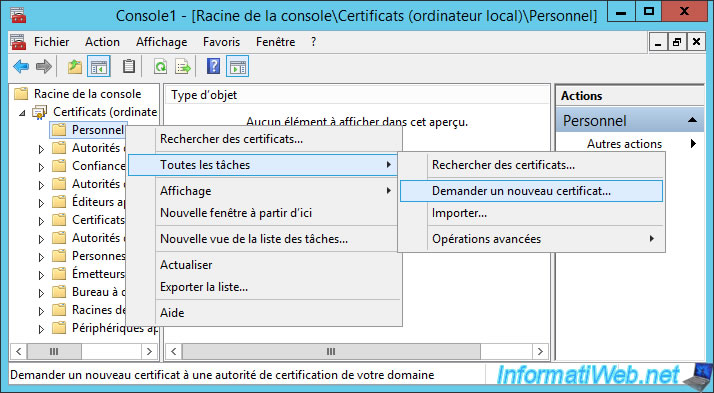Image resolution: width=714 pixels, height=393 pixels.
Task: Expand the Émetteurs tree node
Action: pyautogui.click(x=41, y=275)
